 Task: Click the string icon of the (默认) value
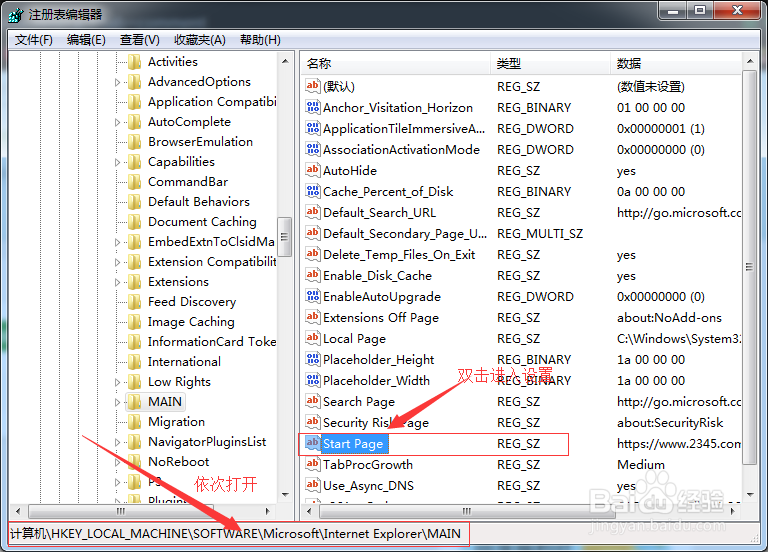pyautogui.click(x=312, y=86)
